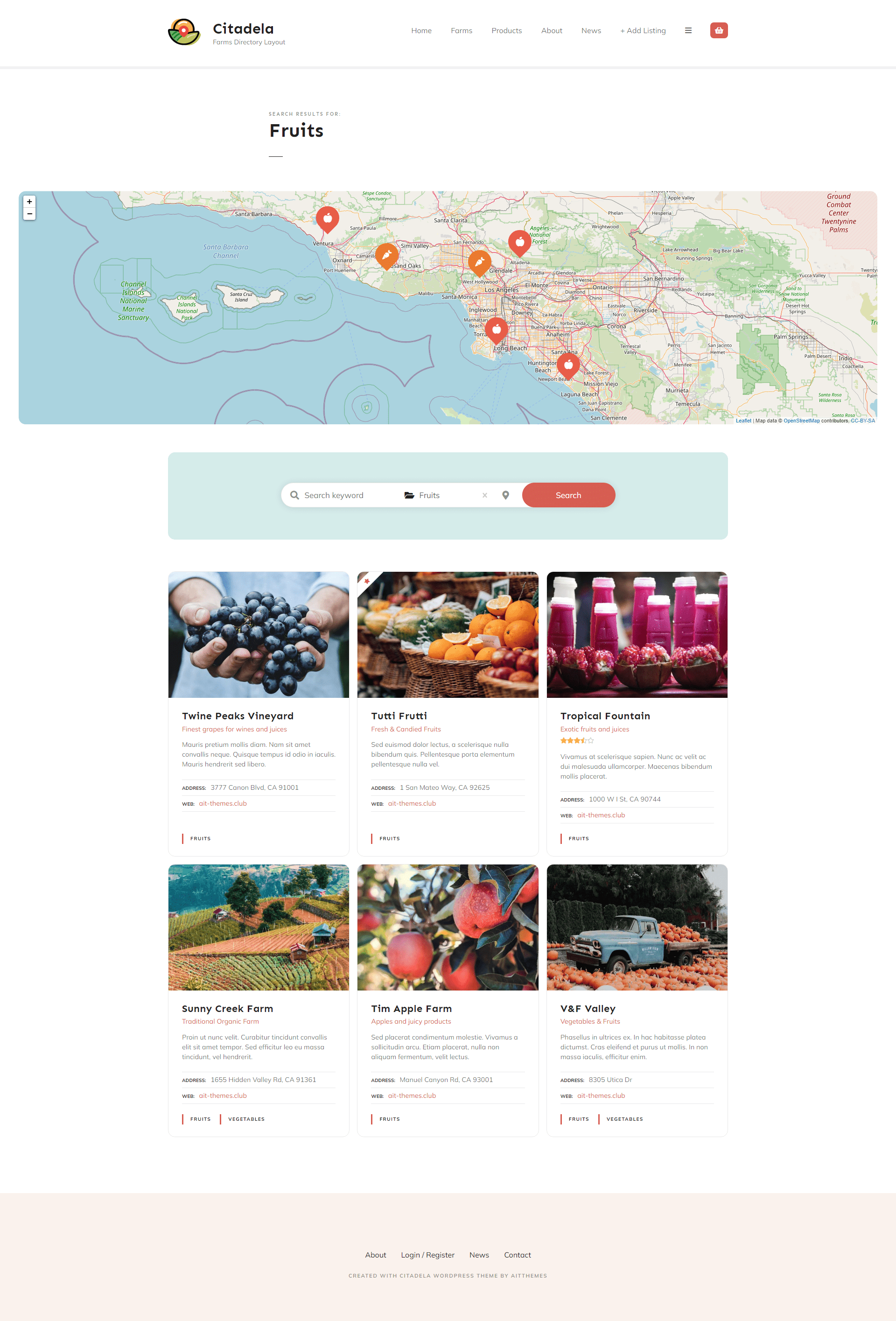Click the orange Search button
The height and width of the screenshot is (1321, 896).
click(x=567, y=495)
